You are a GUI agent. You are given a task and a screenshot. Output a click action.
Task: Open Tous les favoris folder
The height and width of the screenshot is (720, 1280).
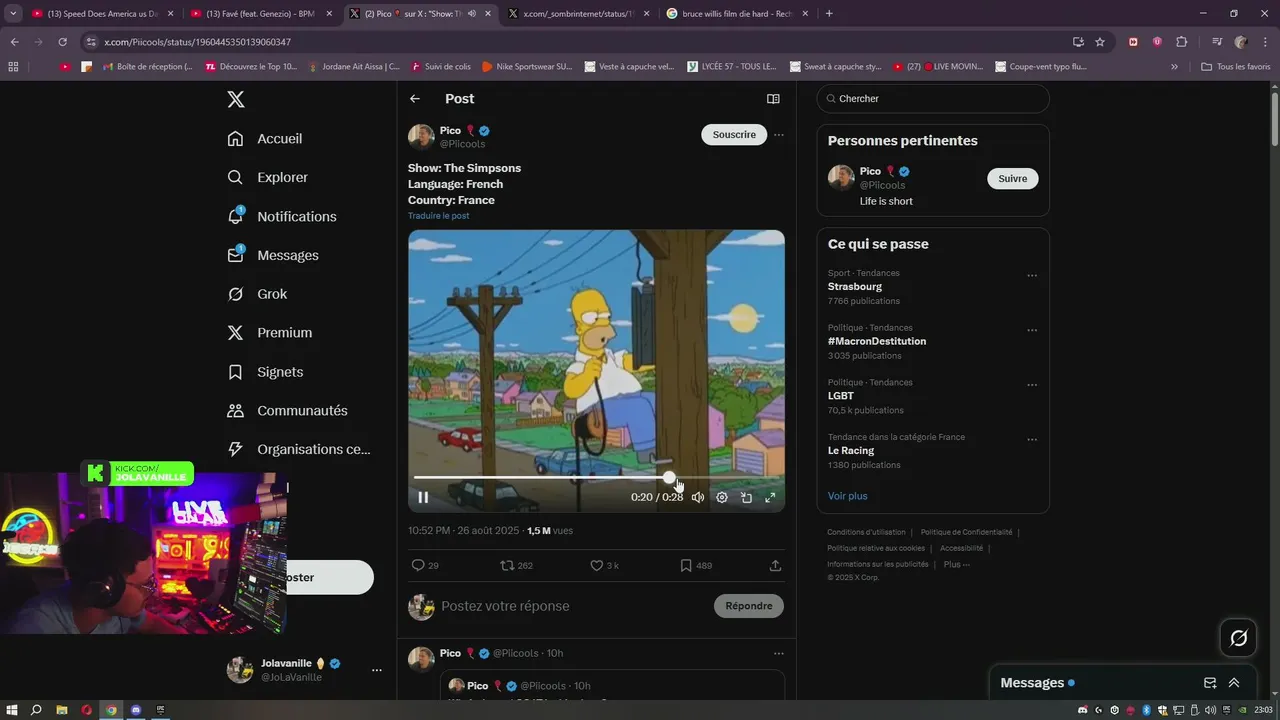click(1236, 67)
